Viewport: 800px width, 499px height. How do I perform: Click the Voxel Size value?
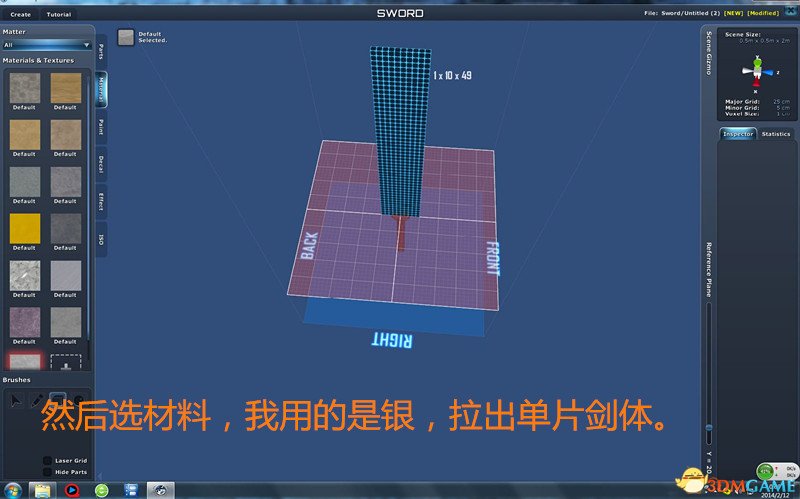783,114
